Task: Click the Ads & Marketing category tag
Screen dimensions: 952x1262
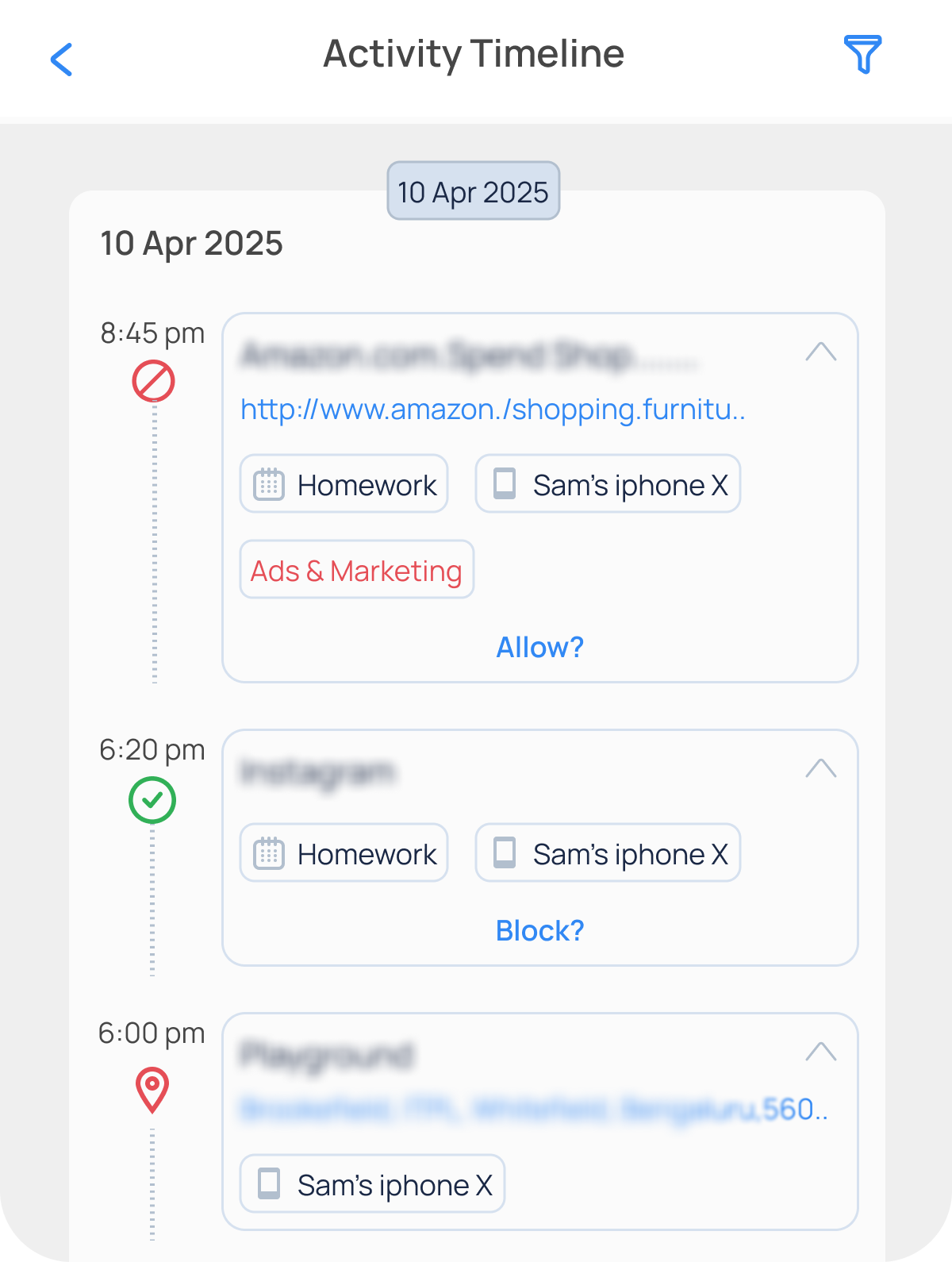Action: tap(356, 570)
